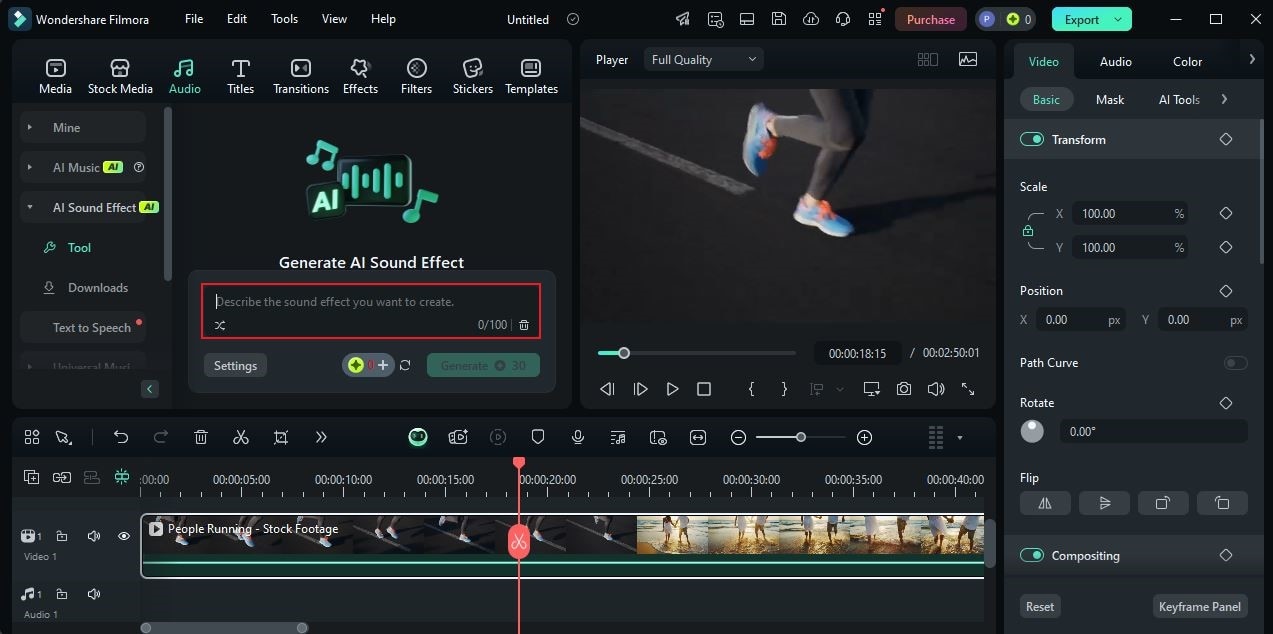1273x634 pixels.
Task: Expand the Mine category
Action: click(x=30, y=127)
